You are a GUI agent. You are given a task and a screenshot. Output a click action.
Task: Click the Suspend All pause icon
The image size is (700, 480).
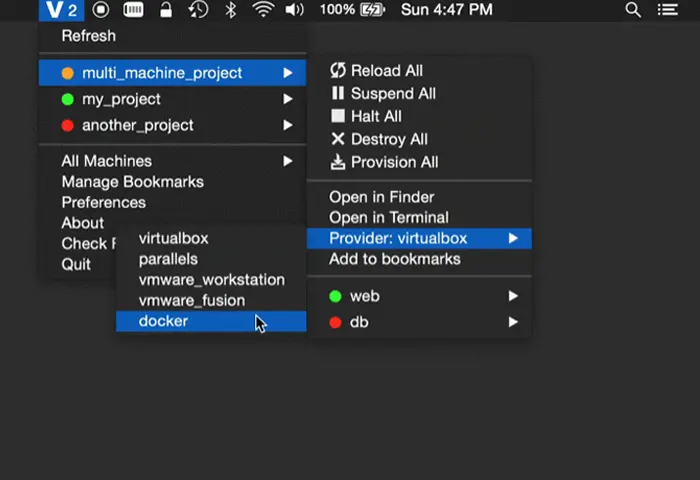(x=338, y=94)
